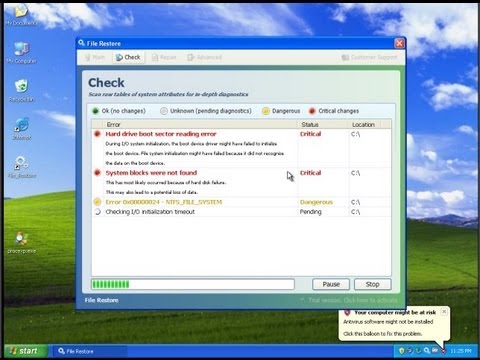Image resolution: width=480 pixels, height=360 pixels.
Task: Click yellow dangerous icon beside NTFS_FILE_SYSTEM error
Action: [x=97, y=202]
